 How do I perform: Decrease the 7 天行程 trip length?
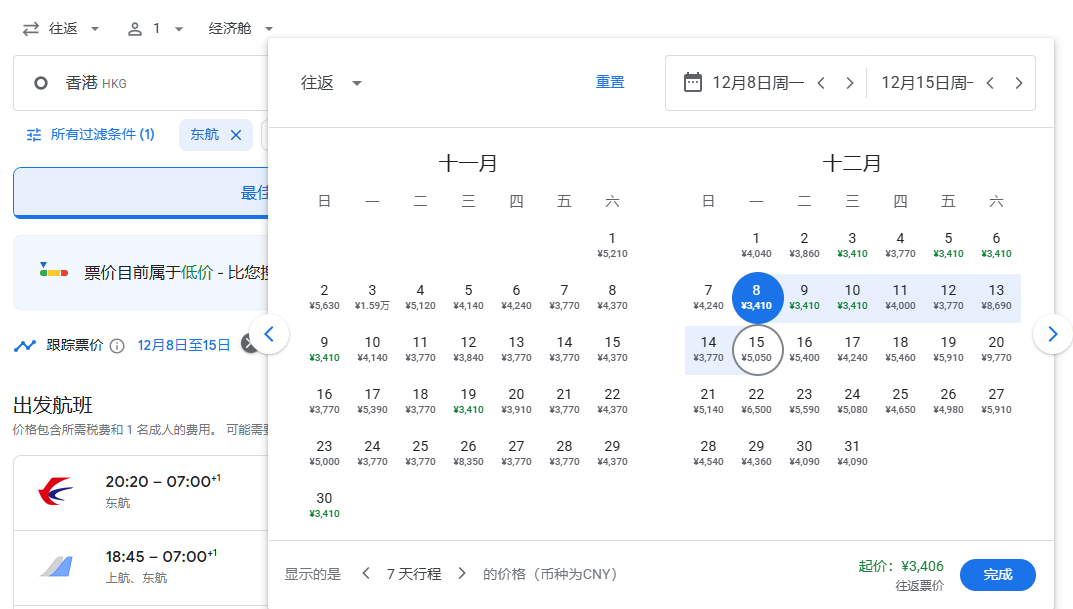pos(366,573)
